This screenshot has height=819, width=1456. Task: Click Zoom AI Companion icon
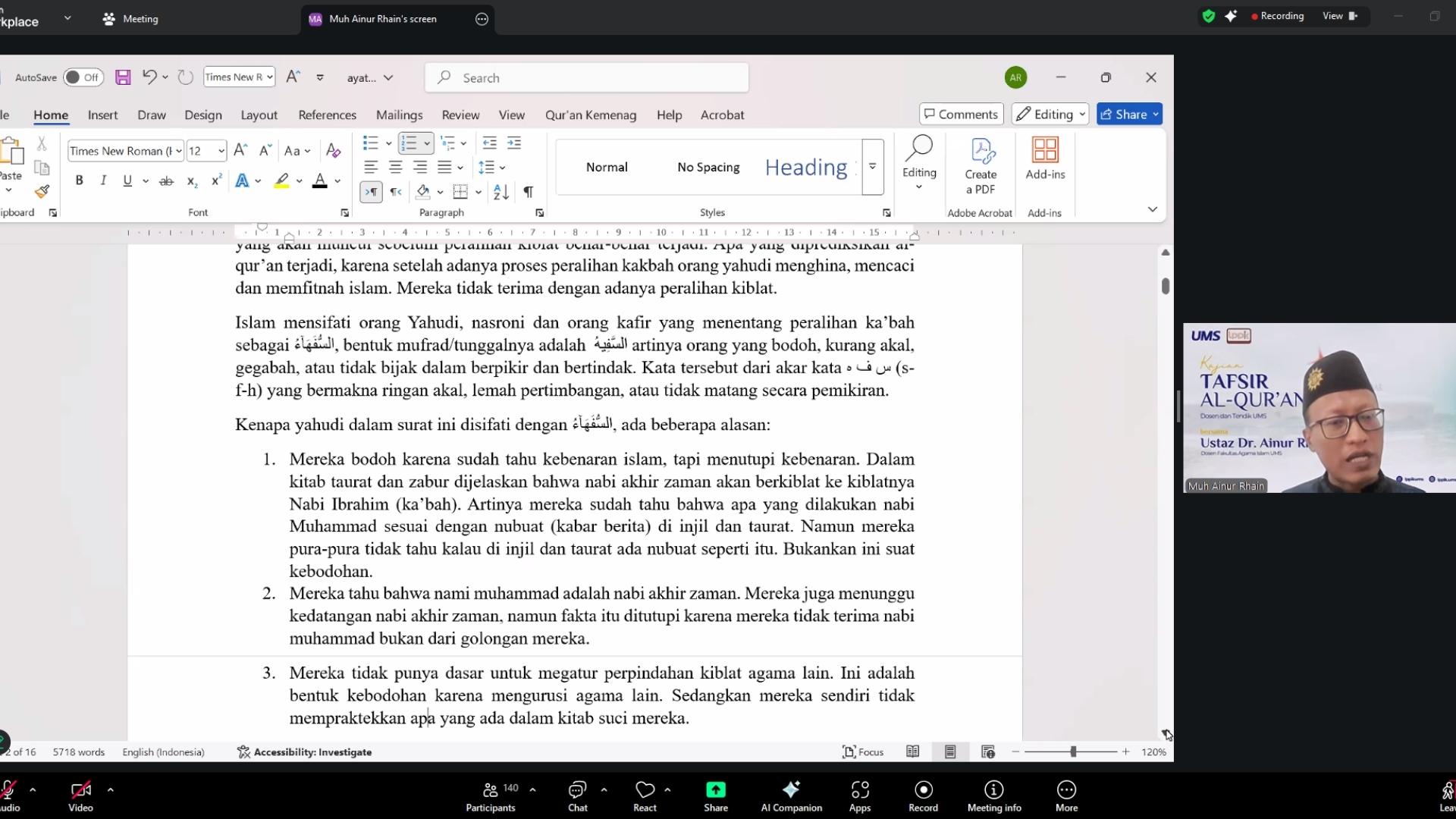tap(791, 796)
